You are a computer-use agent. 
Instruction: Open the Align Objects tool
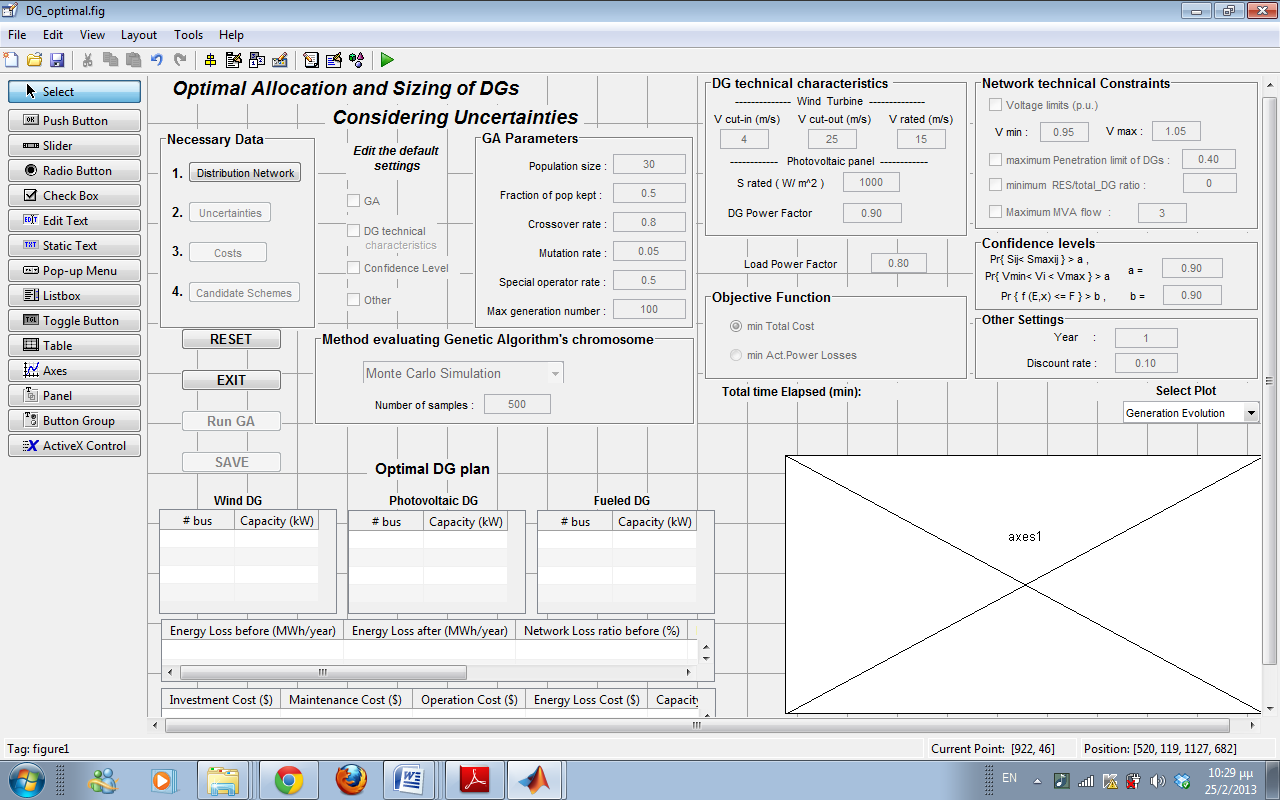click(210, 60)
